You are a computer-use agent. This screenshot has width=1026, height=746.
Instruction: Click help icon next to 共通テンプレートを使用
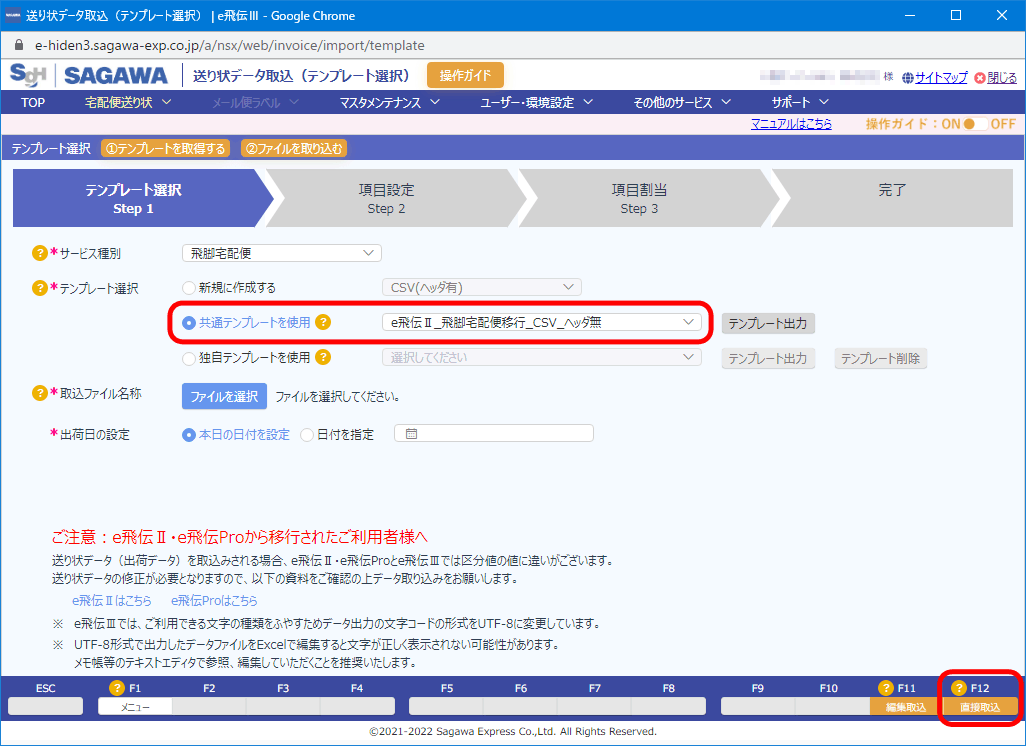pyautogui.click(x=323, y=322)
